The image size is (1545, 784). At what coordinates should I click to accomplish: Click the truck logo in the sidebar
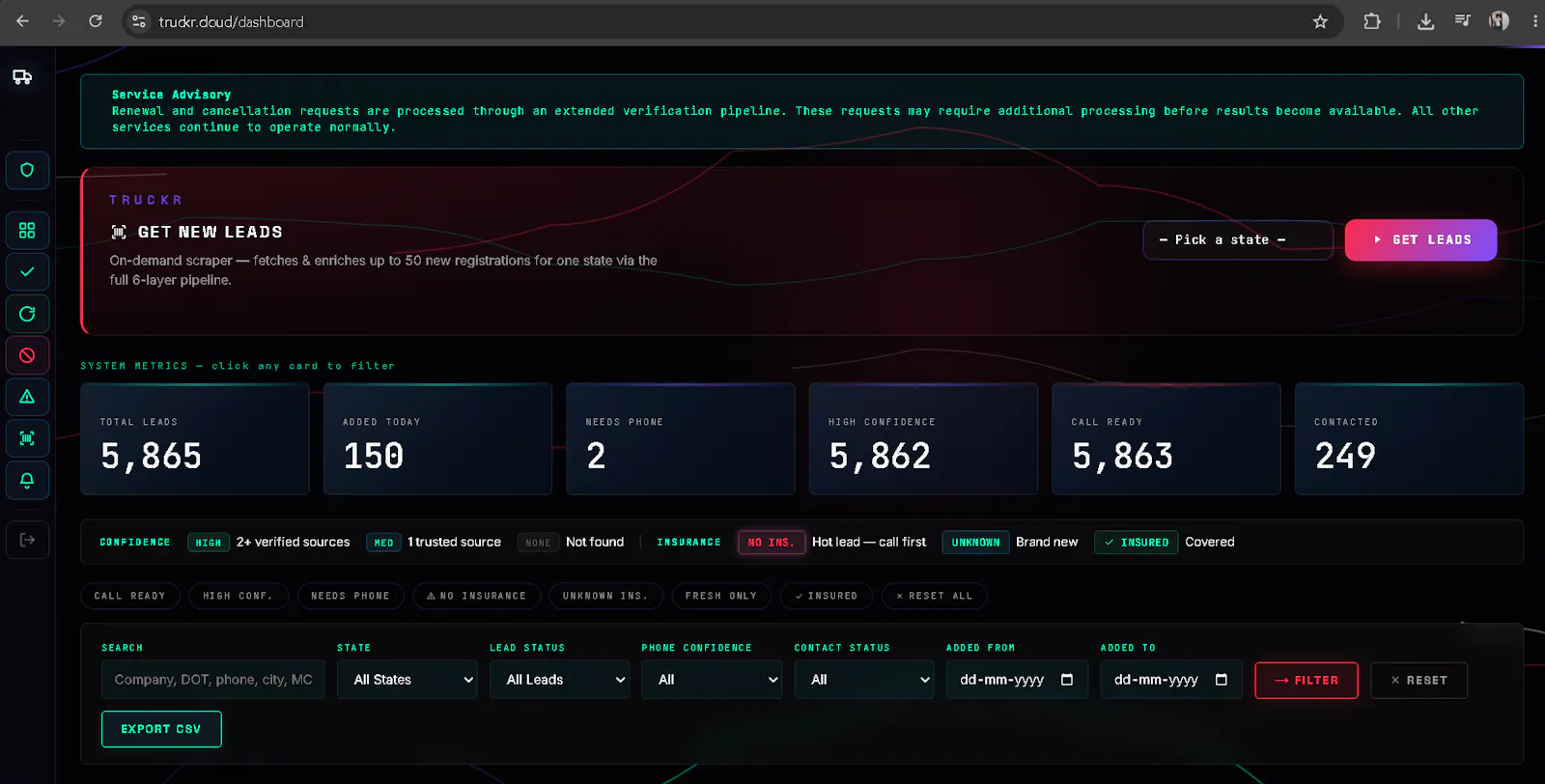click(x=22, y=77)
